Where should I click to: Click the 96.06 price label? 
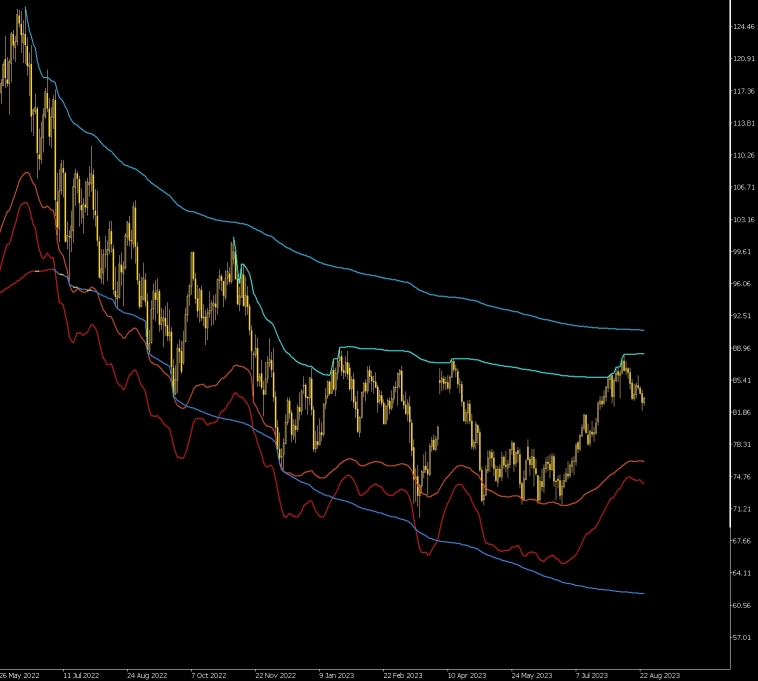[x=742, y=284]
